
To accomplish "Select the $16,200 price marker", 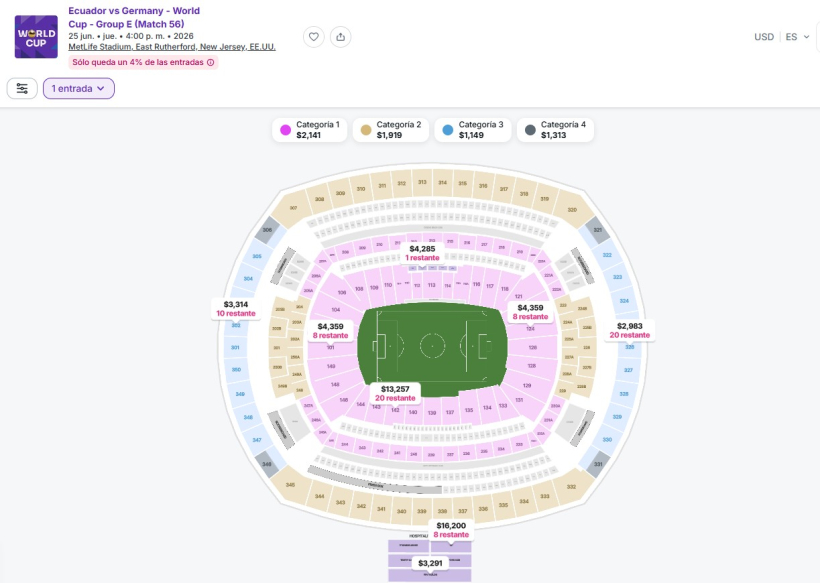I will pos(451,530).
